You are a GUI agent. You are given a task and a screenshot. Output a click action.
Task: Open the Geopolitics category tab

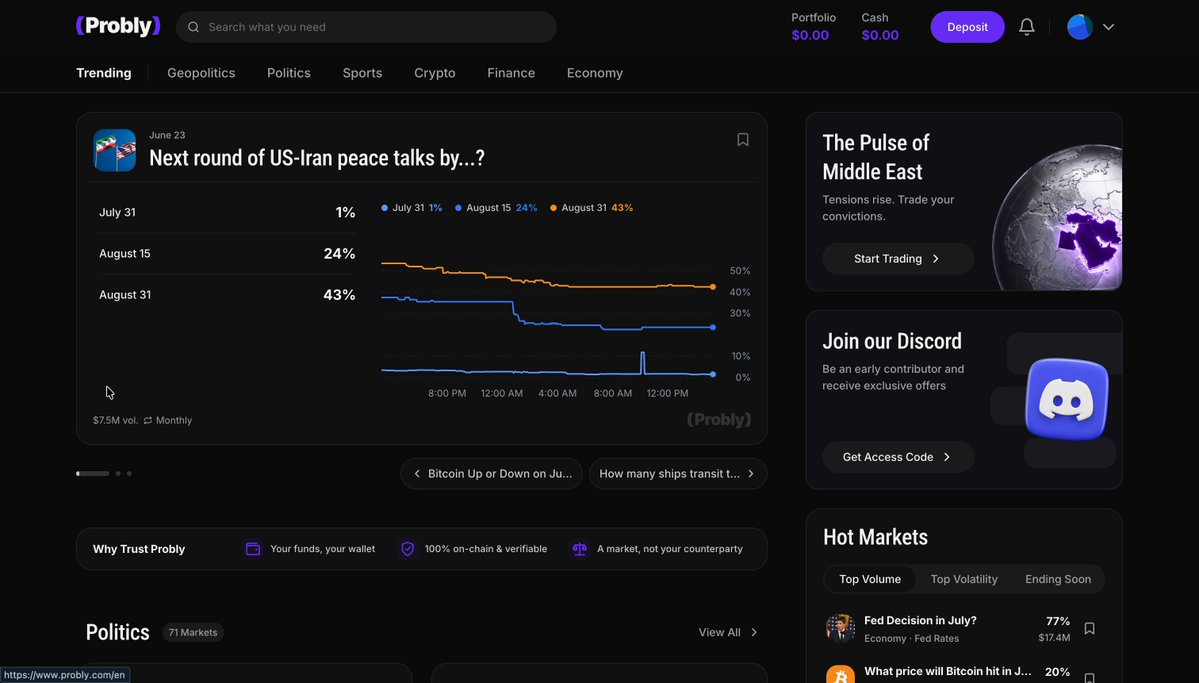[x=201, y=73]
